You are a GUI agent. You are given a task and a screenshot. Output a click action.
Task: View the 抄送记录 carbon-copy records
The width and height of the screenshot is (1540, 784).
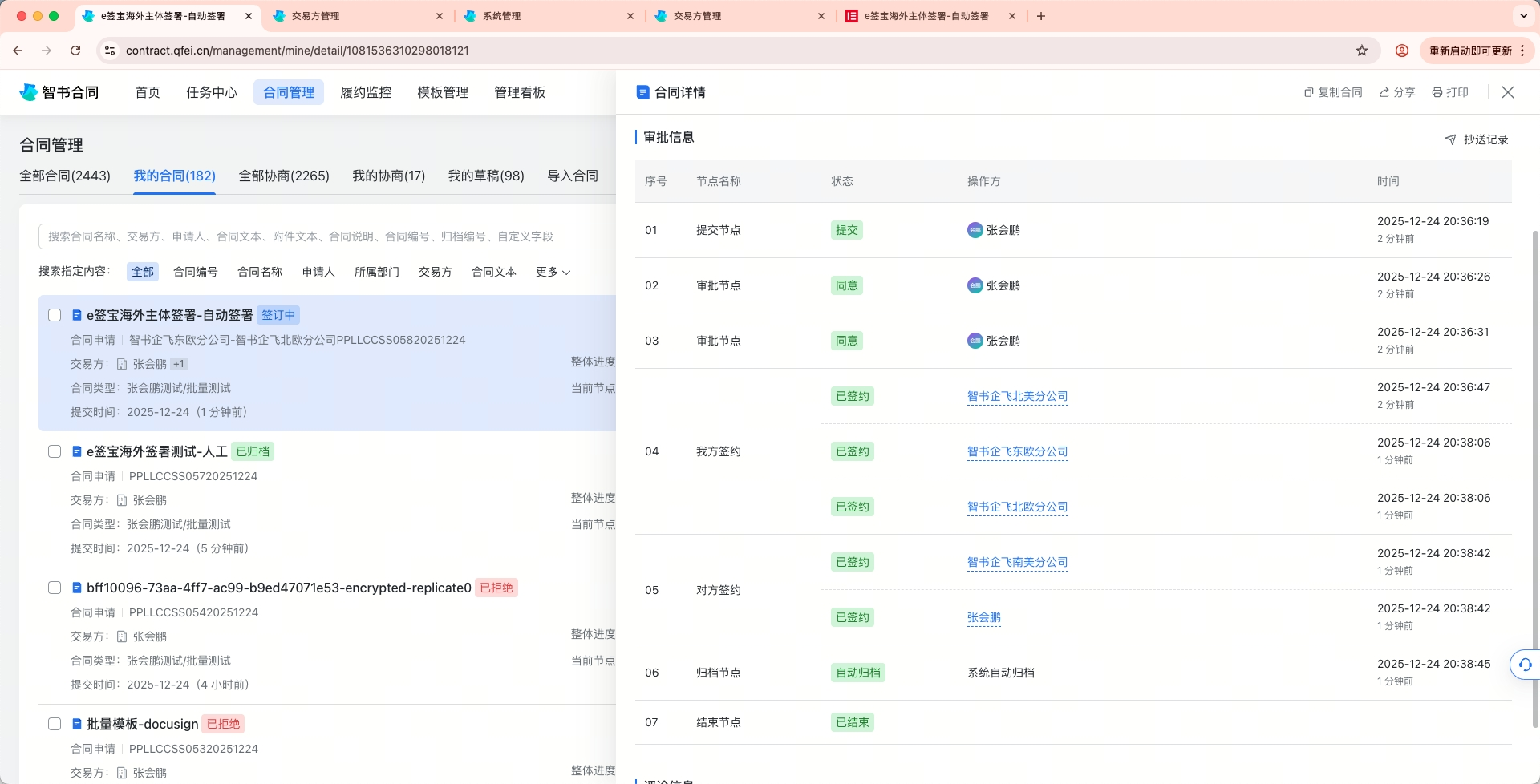tap(1477, 138)
